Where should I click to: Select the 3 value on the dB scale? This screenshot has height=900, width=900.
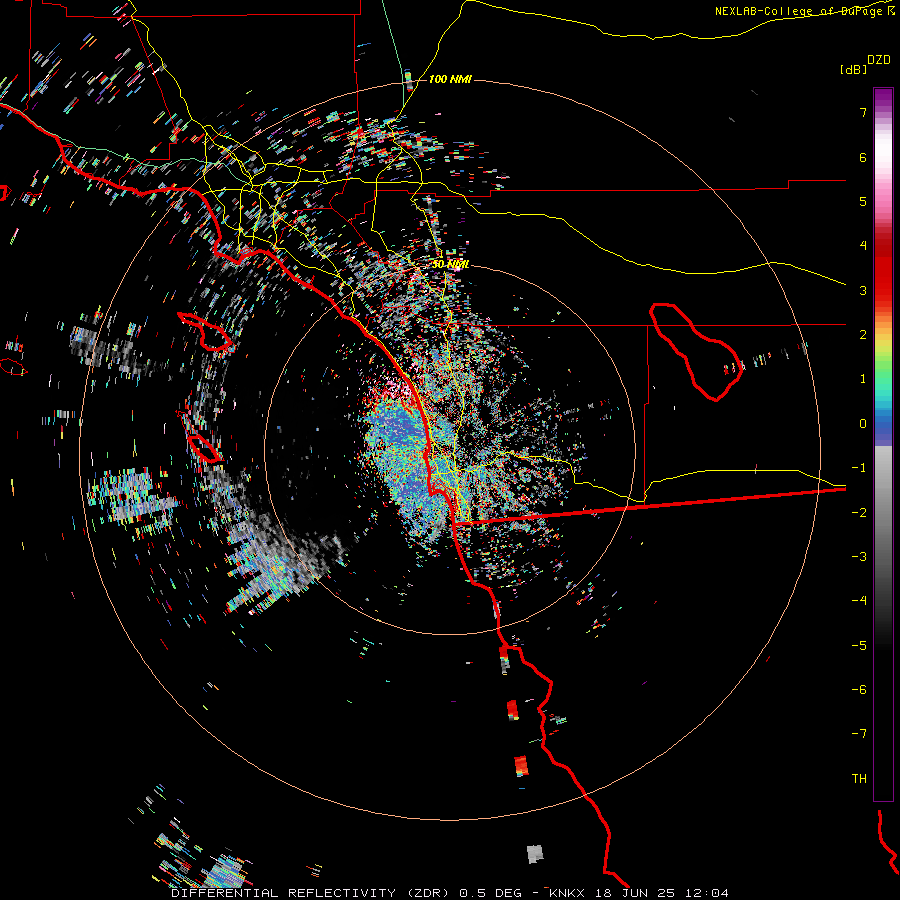point(863,290)
